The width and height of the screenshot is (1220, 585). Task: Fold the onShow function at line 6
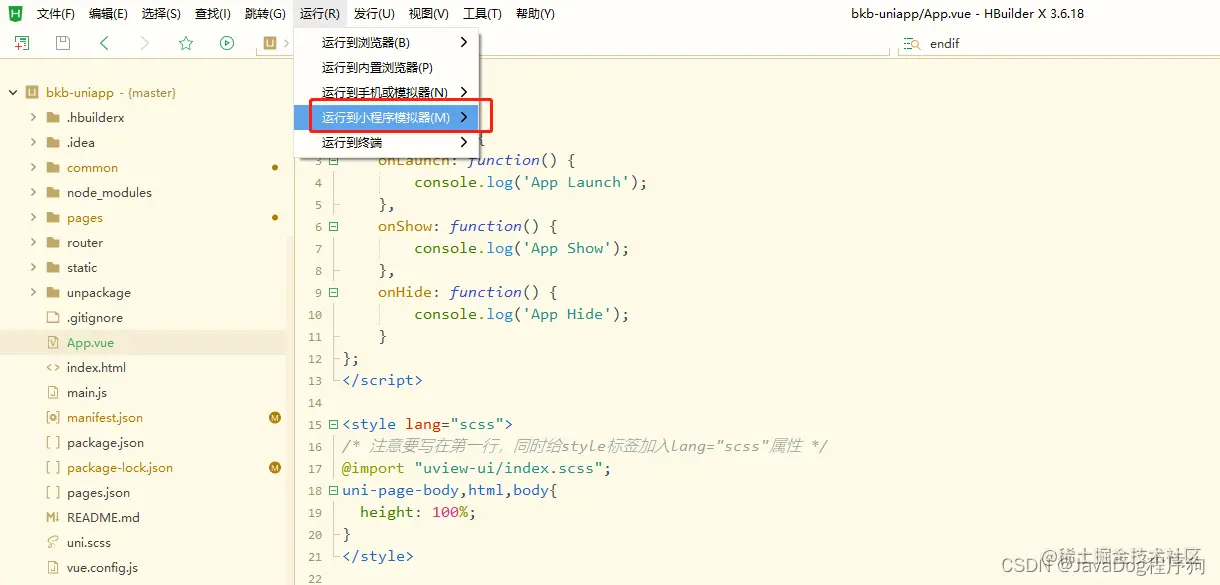tap(334, 227)
